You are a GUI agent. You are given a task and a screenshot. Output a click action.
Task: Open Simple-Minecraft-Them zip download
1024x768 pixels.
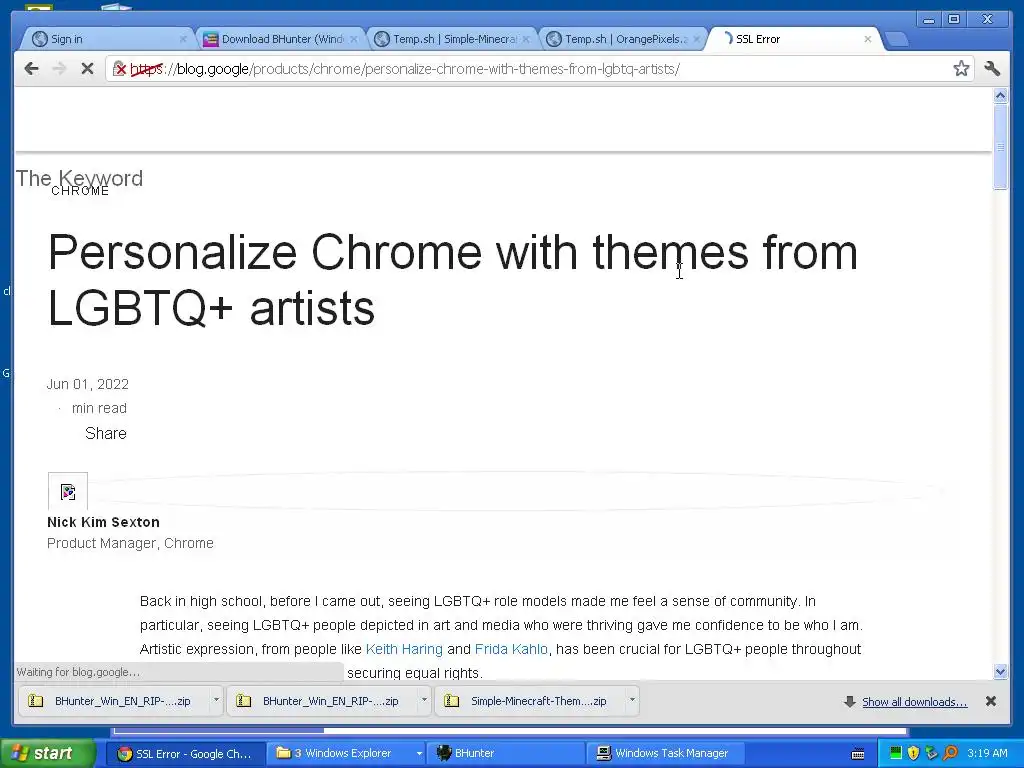pyautogui.click(x=531, y=701)
